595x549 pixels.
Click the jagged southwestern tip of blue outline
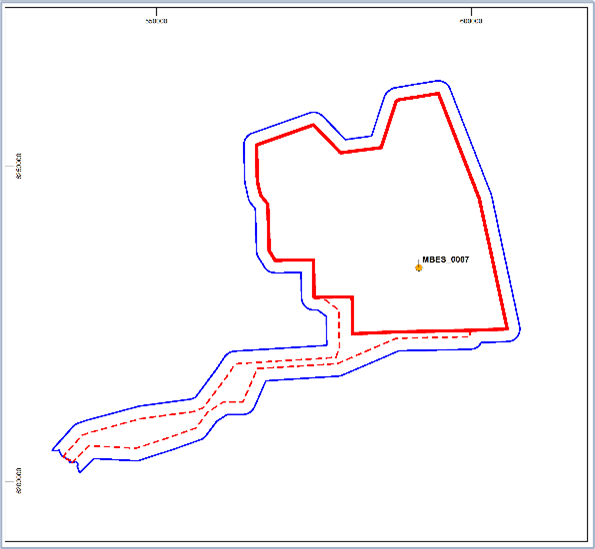click(66, 459)
